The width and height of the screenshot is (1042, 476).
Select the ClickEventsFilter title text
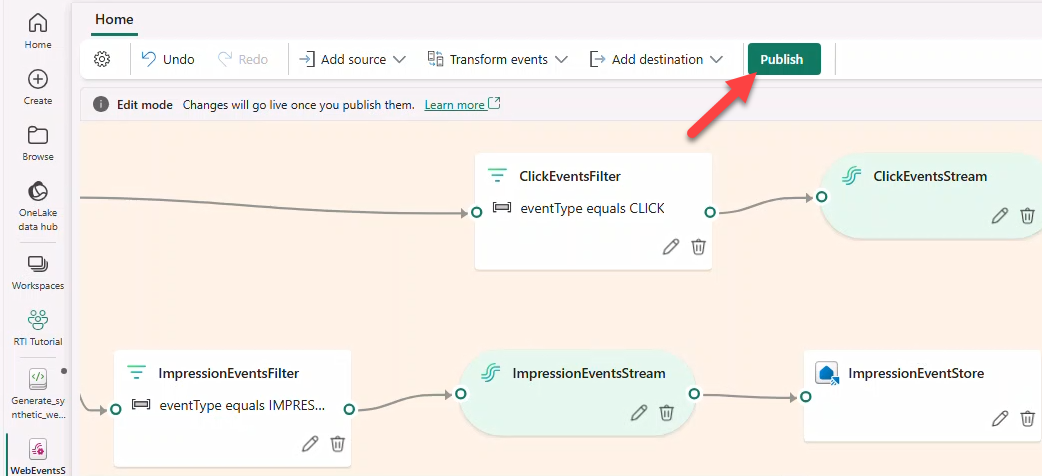[x=570, y=176]
